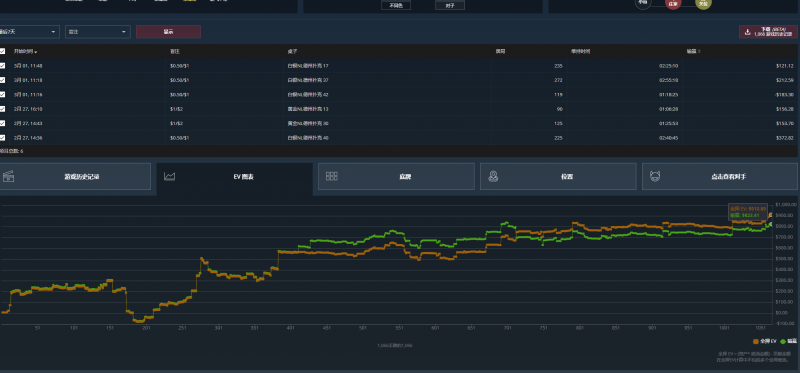Click table name 白银NL德州扑克 42
This screenshot has width=800, height=373.
pos(308,94)
